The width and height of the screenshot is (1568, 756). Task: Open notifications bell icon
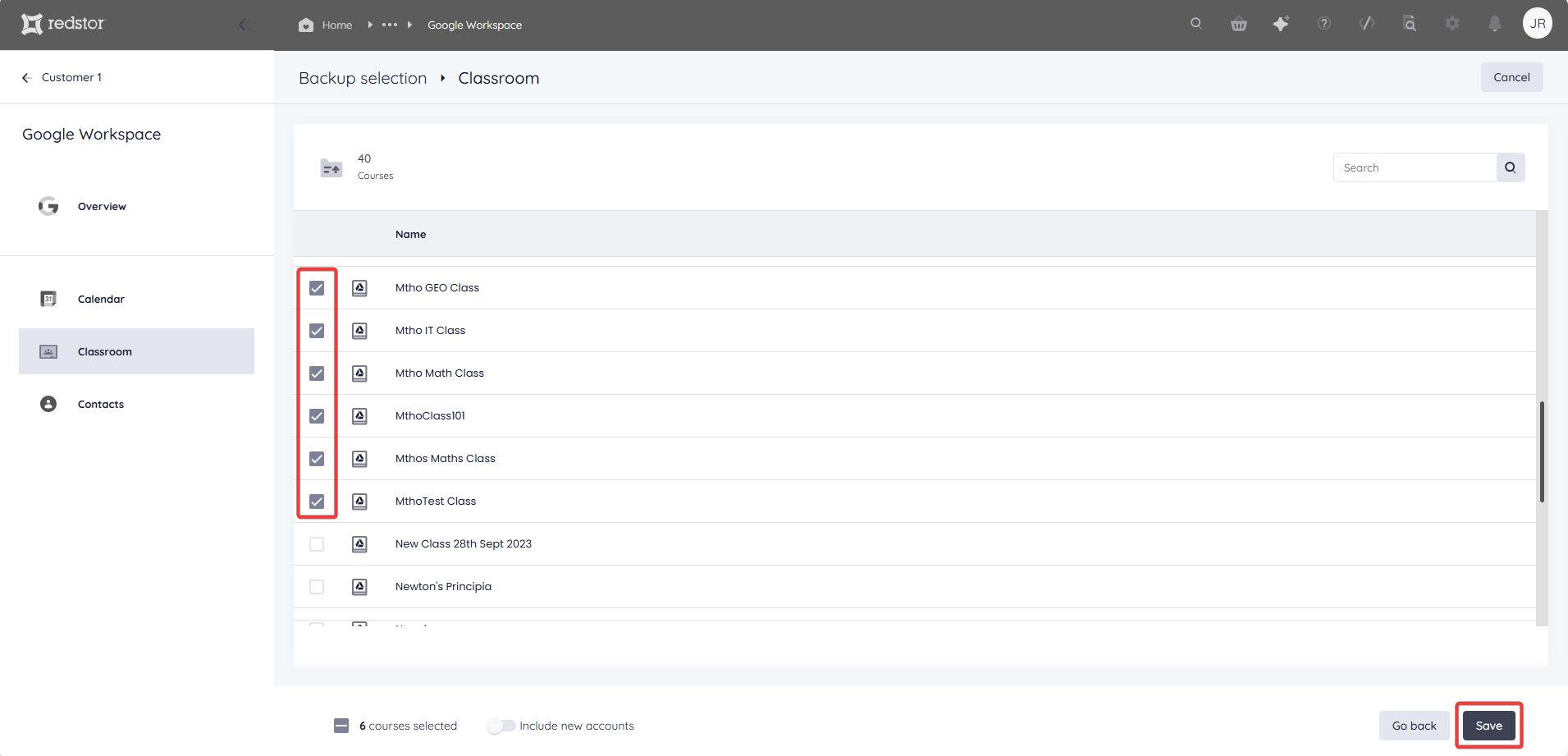[1495, 24]
